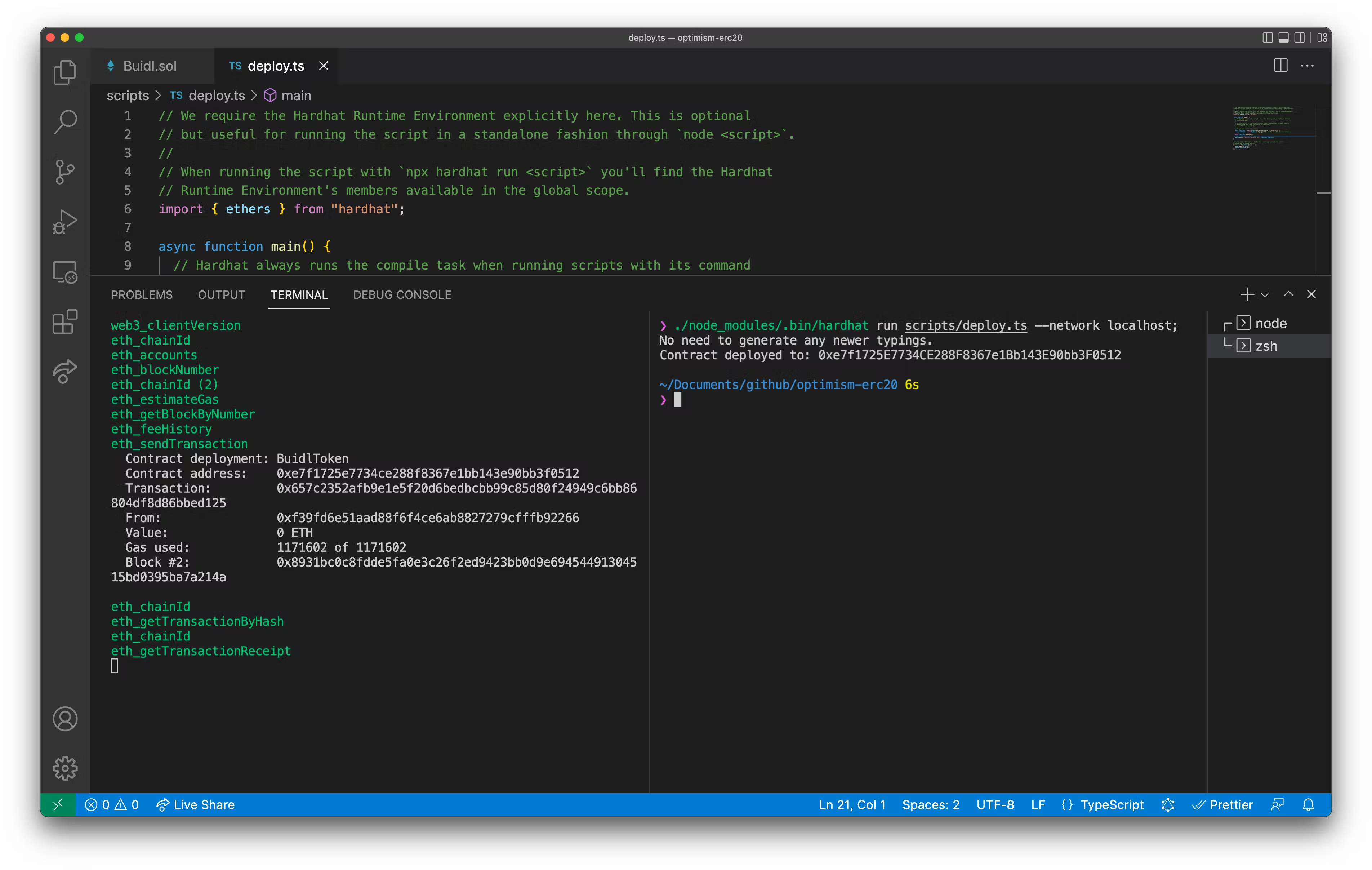Open the Manage settings gear
1372x870 pixels.
tap(65, 768)
